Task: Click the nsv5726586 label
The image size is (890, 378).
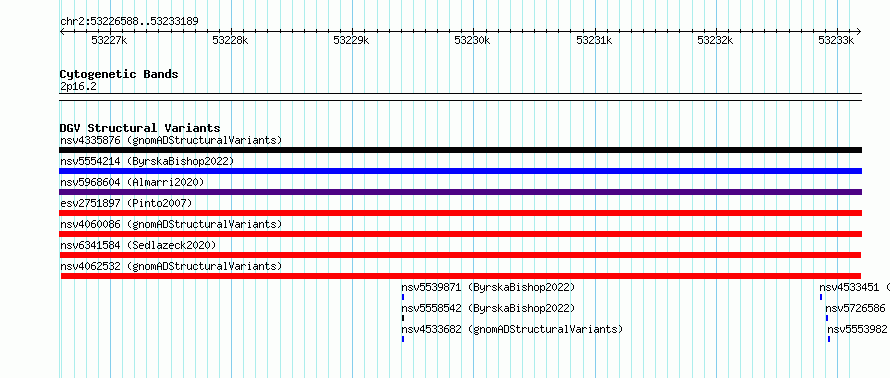Action: pyautogui.click(x=855, y=308)
